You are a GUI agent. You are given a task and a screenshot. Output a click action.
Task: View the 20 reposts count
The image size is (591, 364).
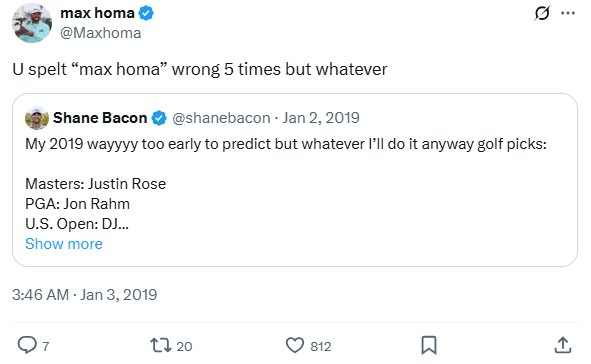click(x=184, y=346)
